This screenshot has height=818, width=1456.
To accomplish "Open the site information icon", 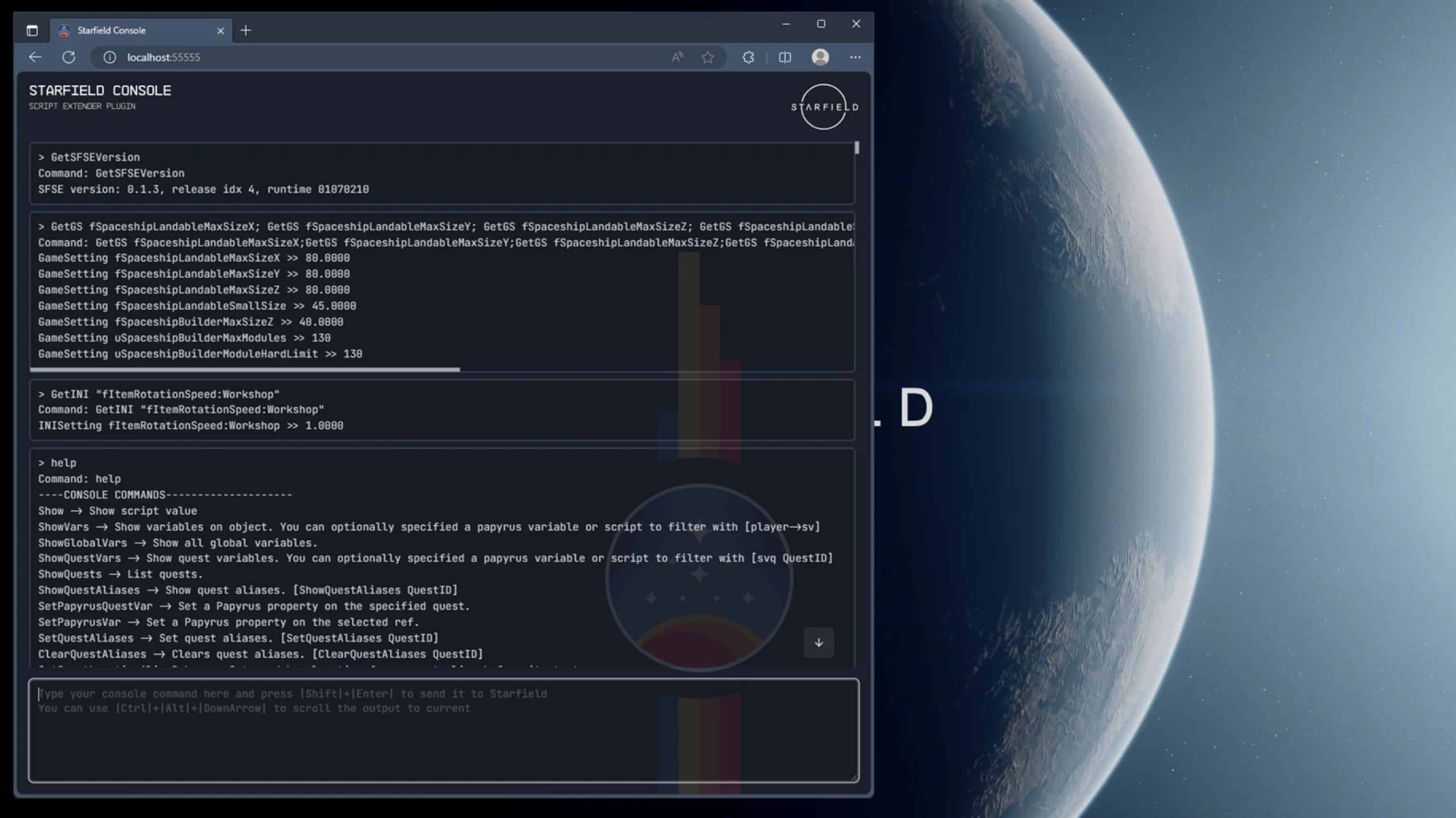I will pyautogui.click(x=110, y=57).
